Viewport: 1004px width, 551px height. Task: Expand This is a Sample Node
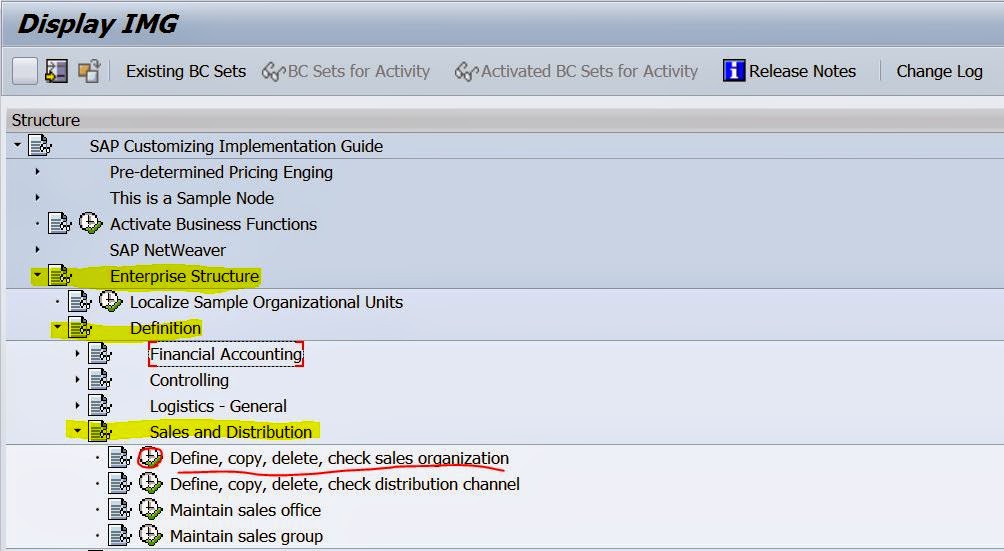(x=37, y=198)
